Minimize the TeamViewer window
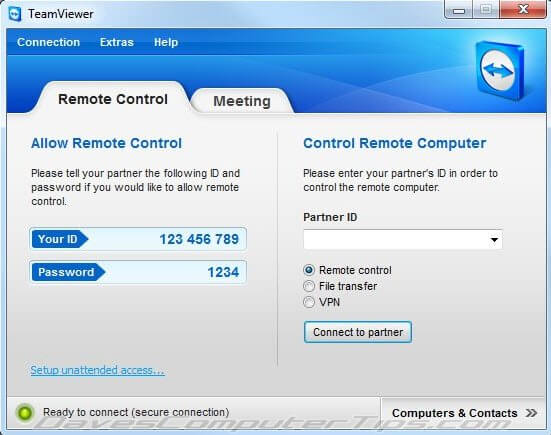551x435 pixels. 459,11
